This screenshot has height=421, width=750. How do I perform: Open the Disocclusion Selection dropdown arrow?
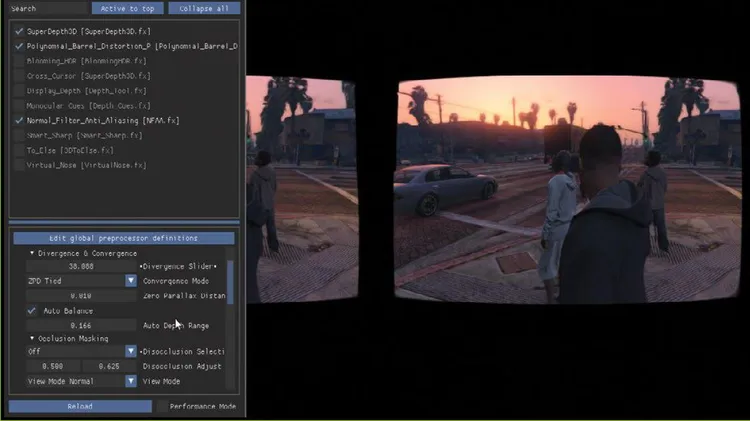[131, 351]
